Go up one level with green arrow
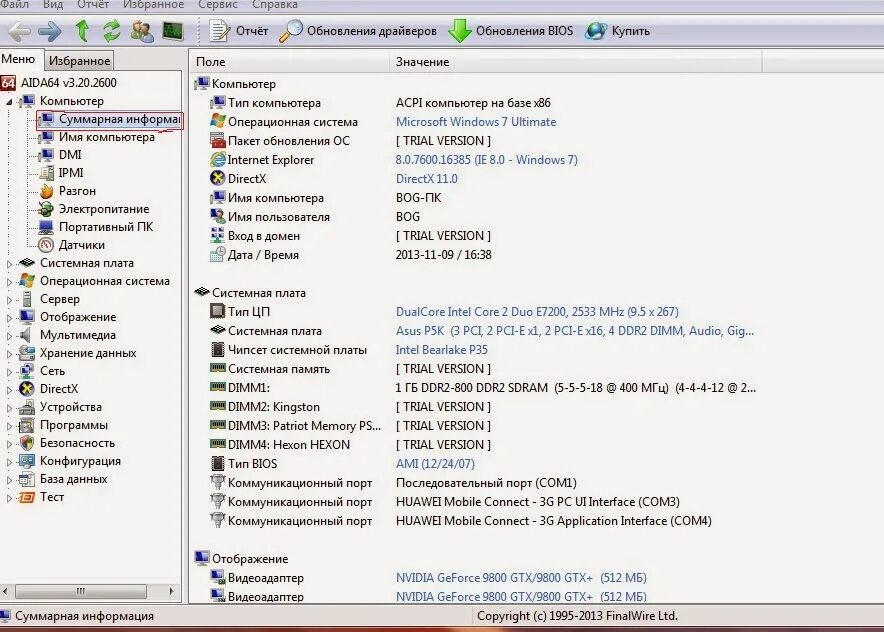Viewport: 884px width, 632px height. coord(82,31)
